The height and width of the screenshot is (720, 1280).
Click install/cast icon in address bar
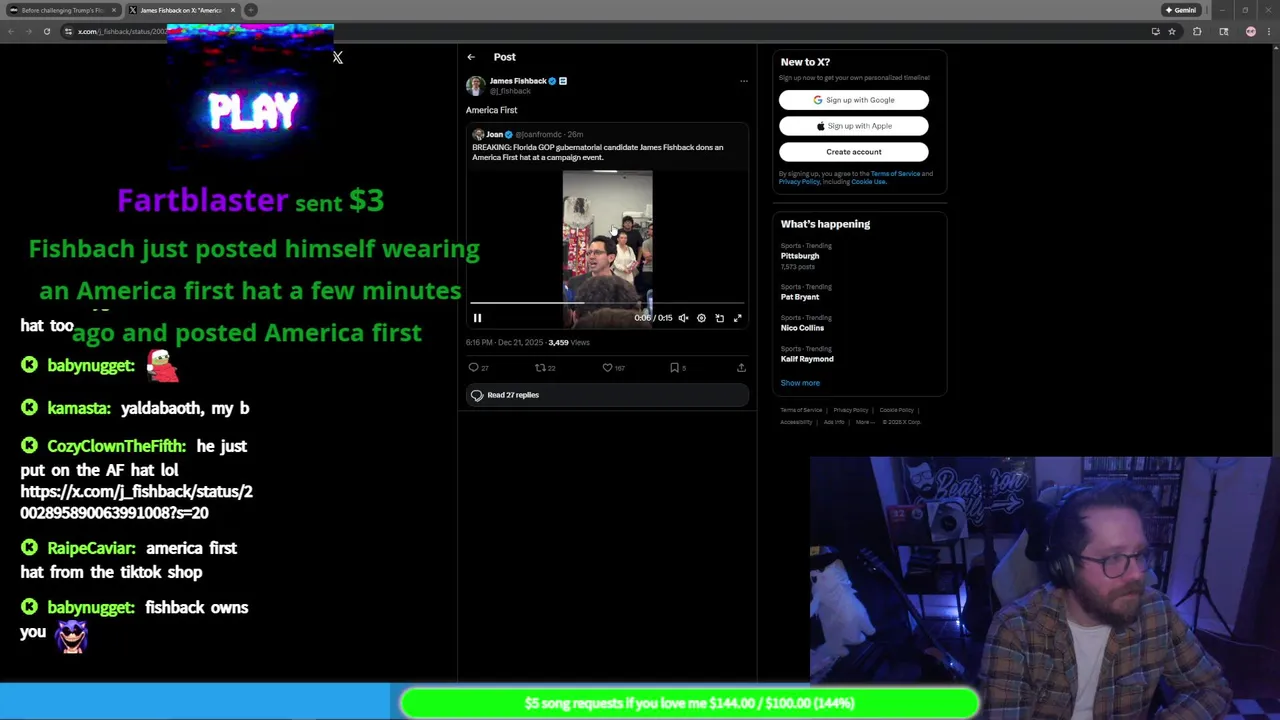1155,31
